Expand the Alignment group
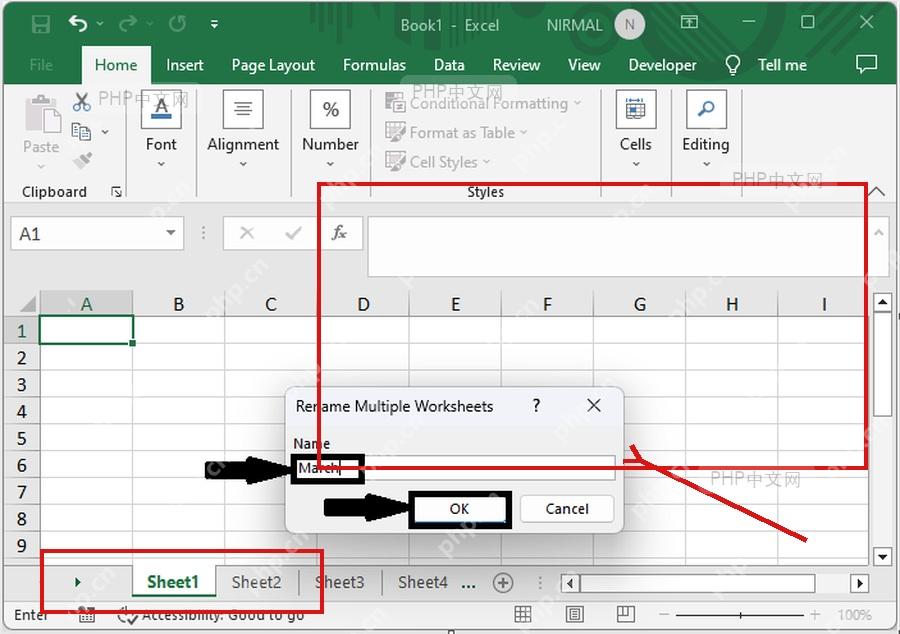900x634 pixels. pyautogui.click(x=243, y=129)
